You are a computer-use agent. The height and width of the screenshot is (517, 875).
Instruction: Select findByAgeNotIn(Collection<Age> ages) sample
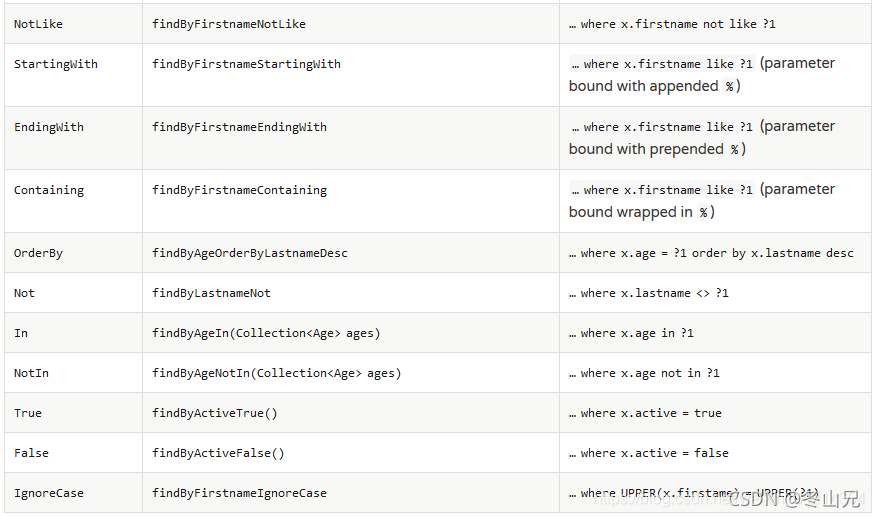[277, 373]
